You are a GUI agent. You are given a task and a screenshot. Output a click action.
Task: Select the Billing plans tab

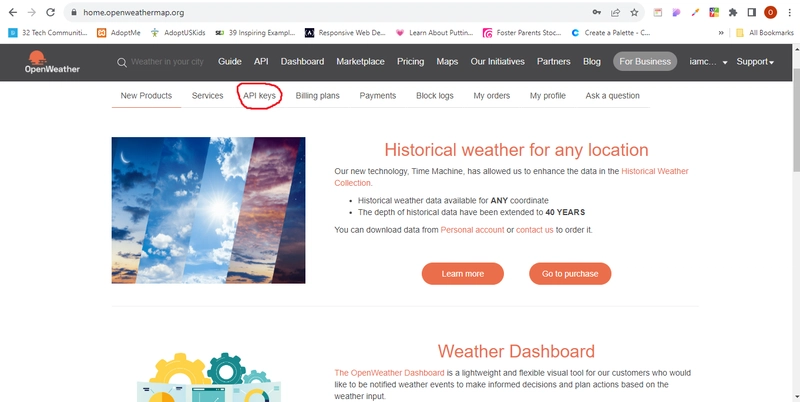click(317, 95)
